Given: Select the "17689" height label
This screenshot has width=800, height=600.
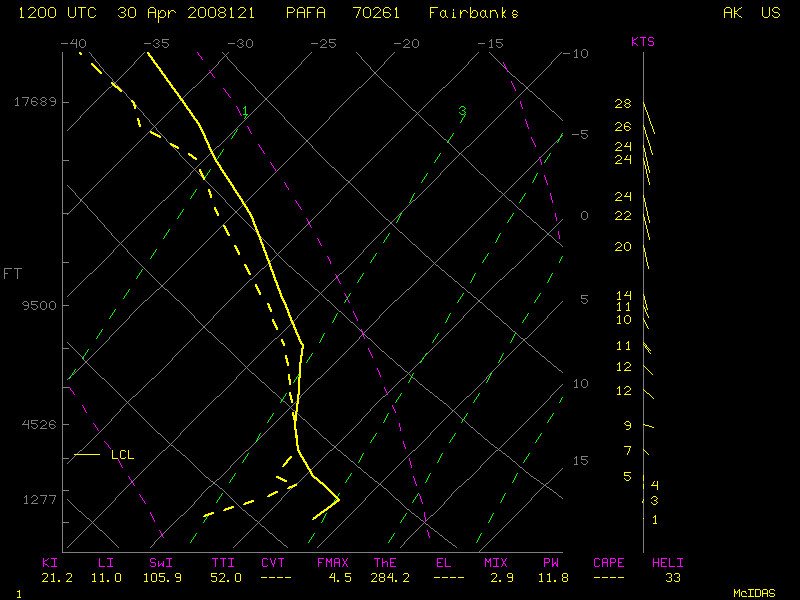Looking at the screenshot, I should click(35, 102).
